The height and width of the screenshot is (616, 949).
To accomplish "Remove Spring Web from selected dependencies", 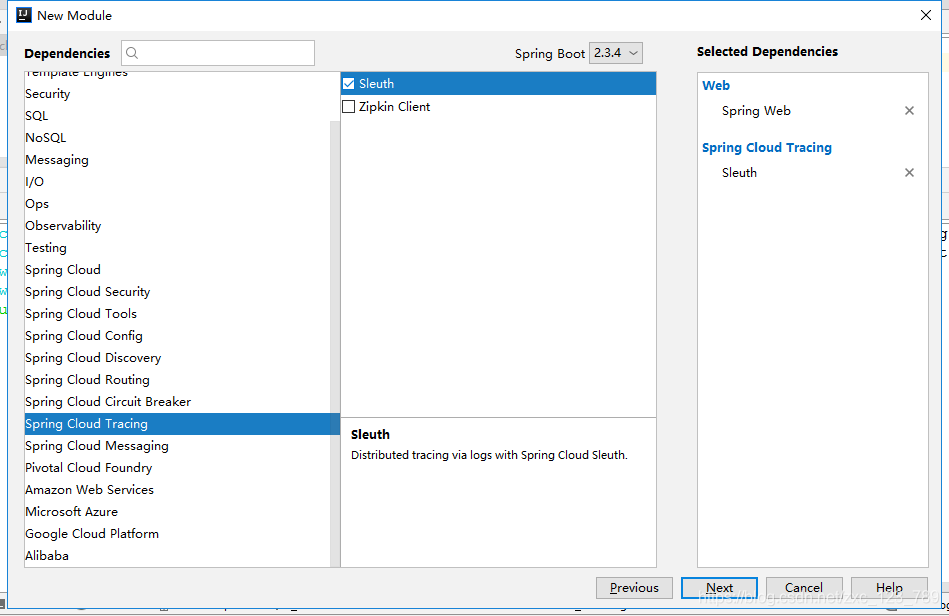I will pos(909,111).
